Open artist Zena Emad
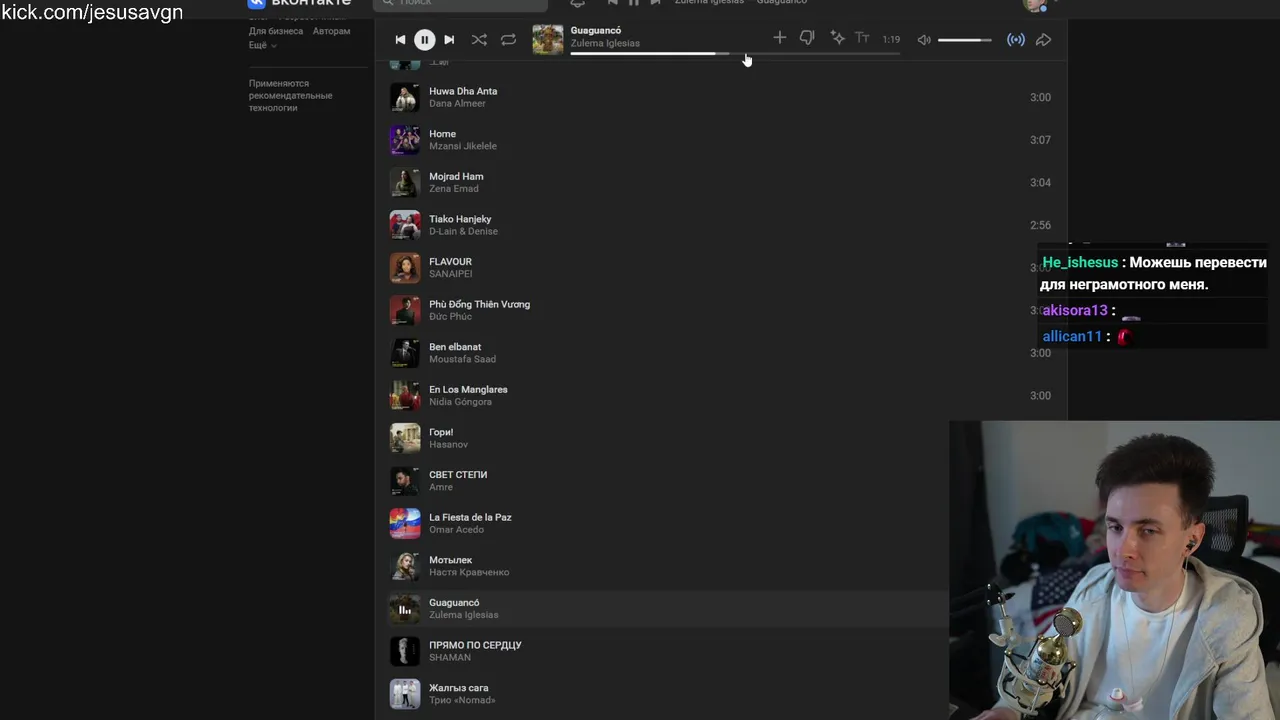Viewport: 1280px width, 720px height. coord(454,188)
